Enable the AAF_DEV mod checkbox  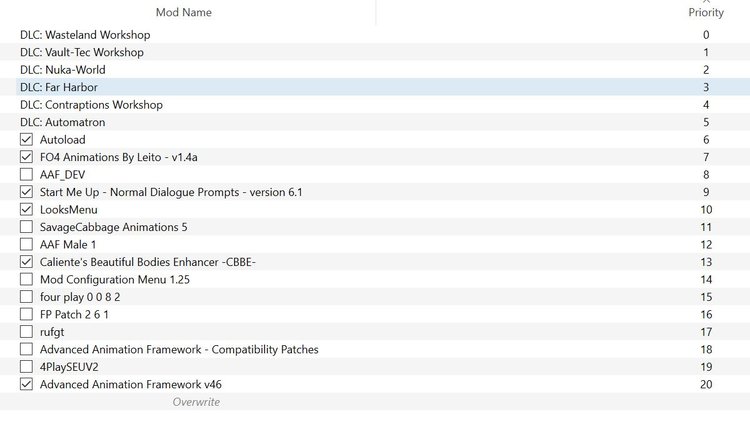point(26,175)
